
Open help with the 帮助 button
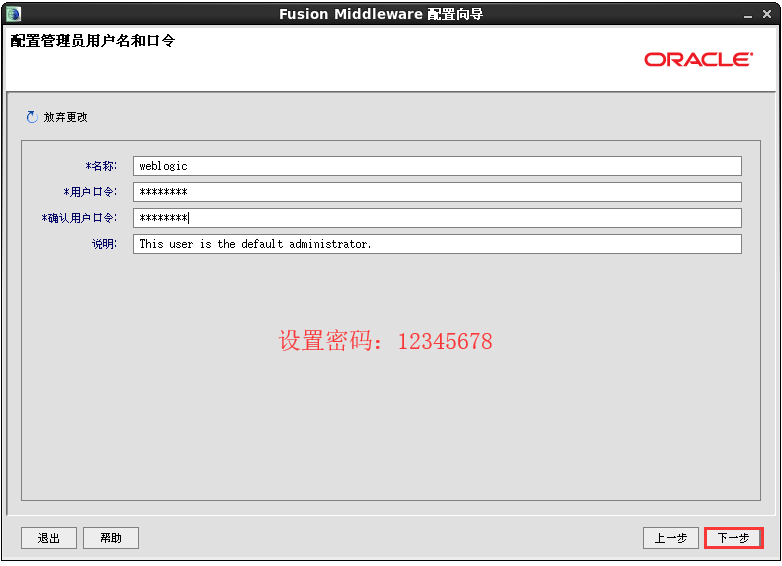tap(111, 538)
